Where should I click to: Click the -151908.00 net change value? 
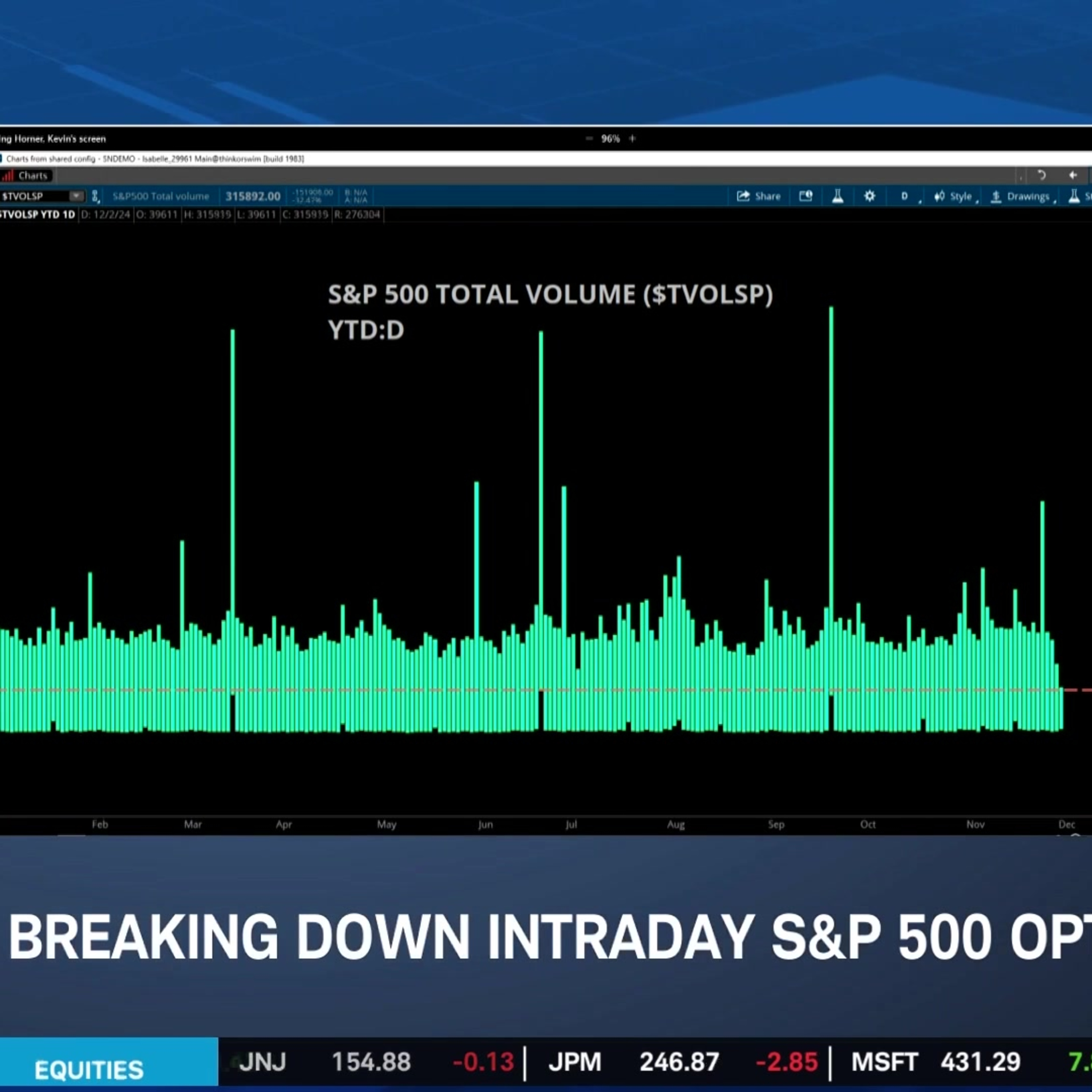pyautogui.click(x=313, y=193)
